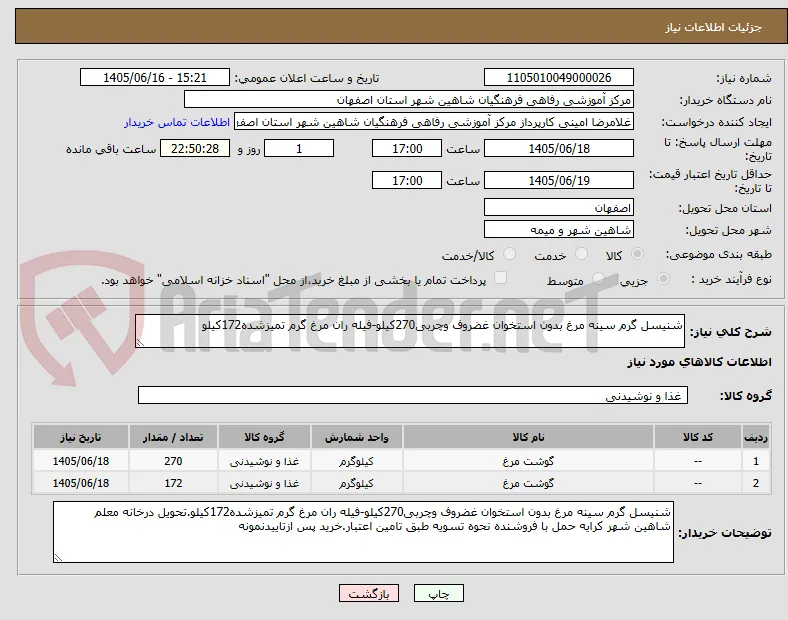This screenshot has width=788, height=620.
Task: Toggle the اسناد خزانه اسلامی payment checkbox
Action: (x=501, y=278)
